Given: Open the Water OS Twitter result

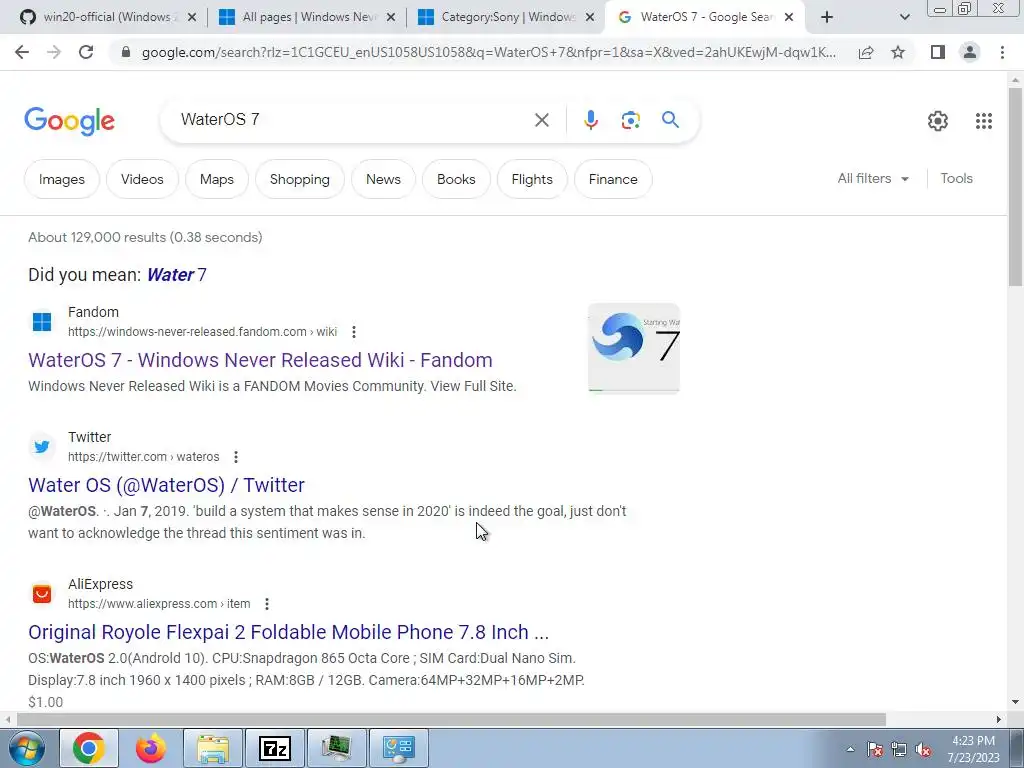Looking at the screenshot, I should click(x=167, y=485).
